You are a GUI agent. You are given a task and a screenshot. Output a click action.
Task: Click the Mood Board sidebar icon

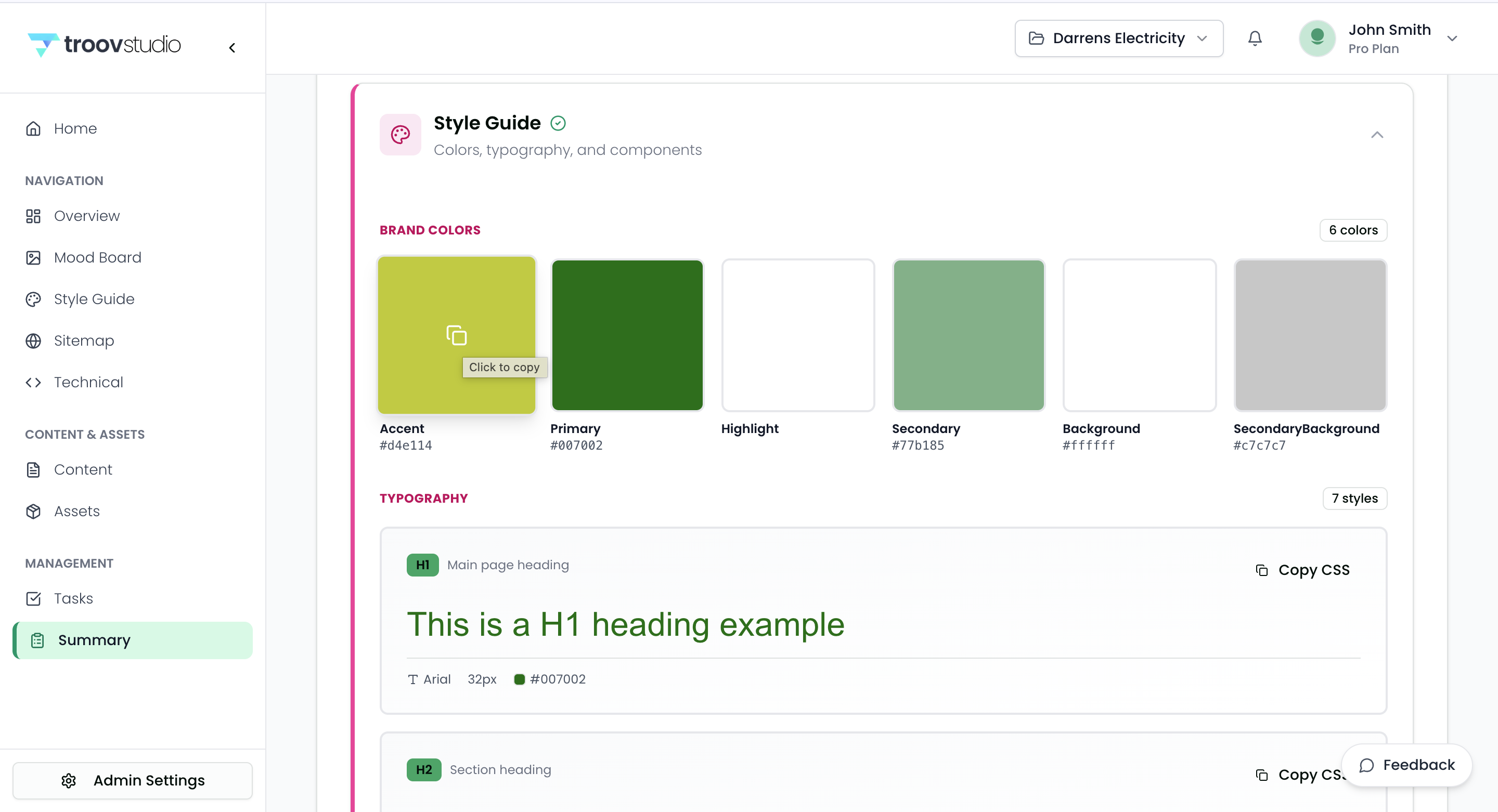pos(33,257)
